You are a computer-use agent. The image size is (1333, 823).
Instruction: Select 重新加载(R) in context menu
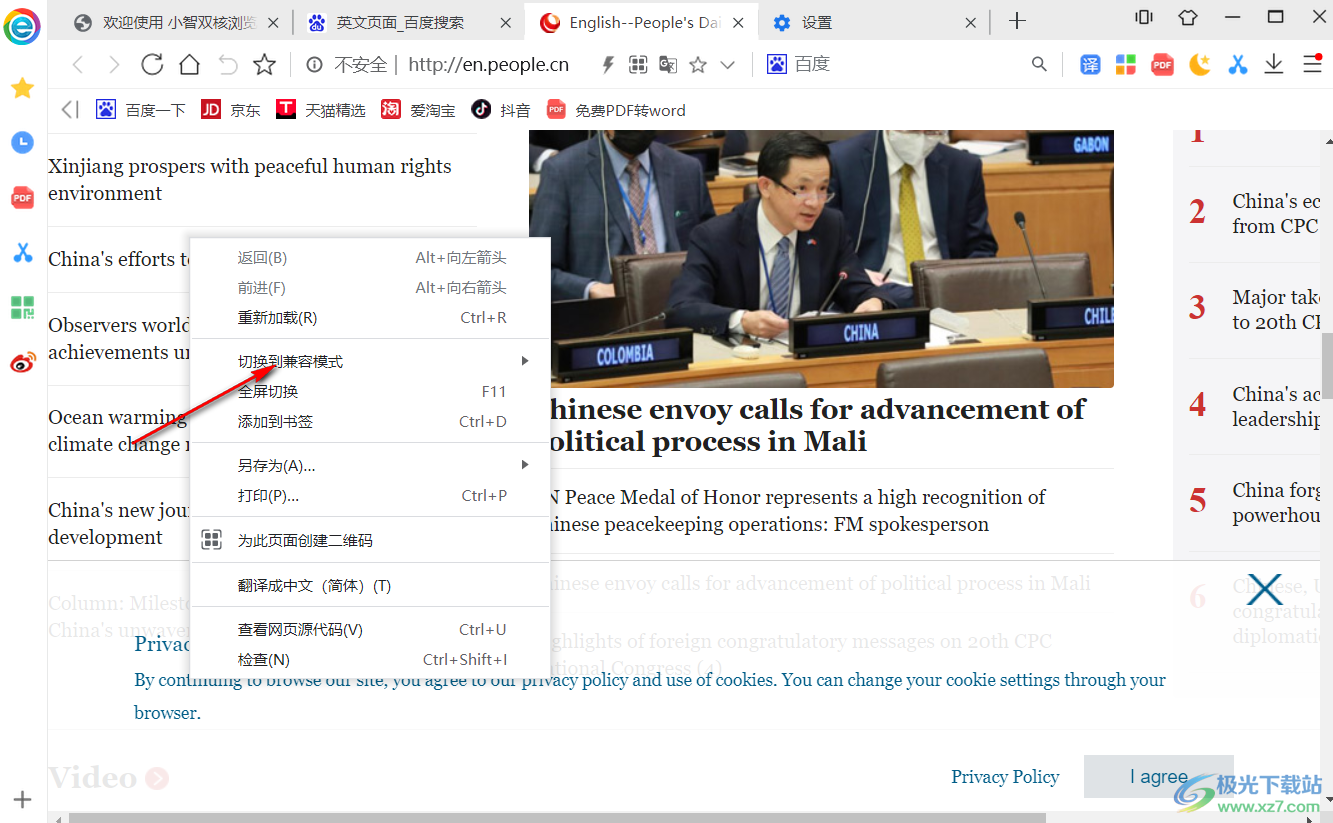[371, 318]
